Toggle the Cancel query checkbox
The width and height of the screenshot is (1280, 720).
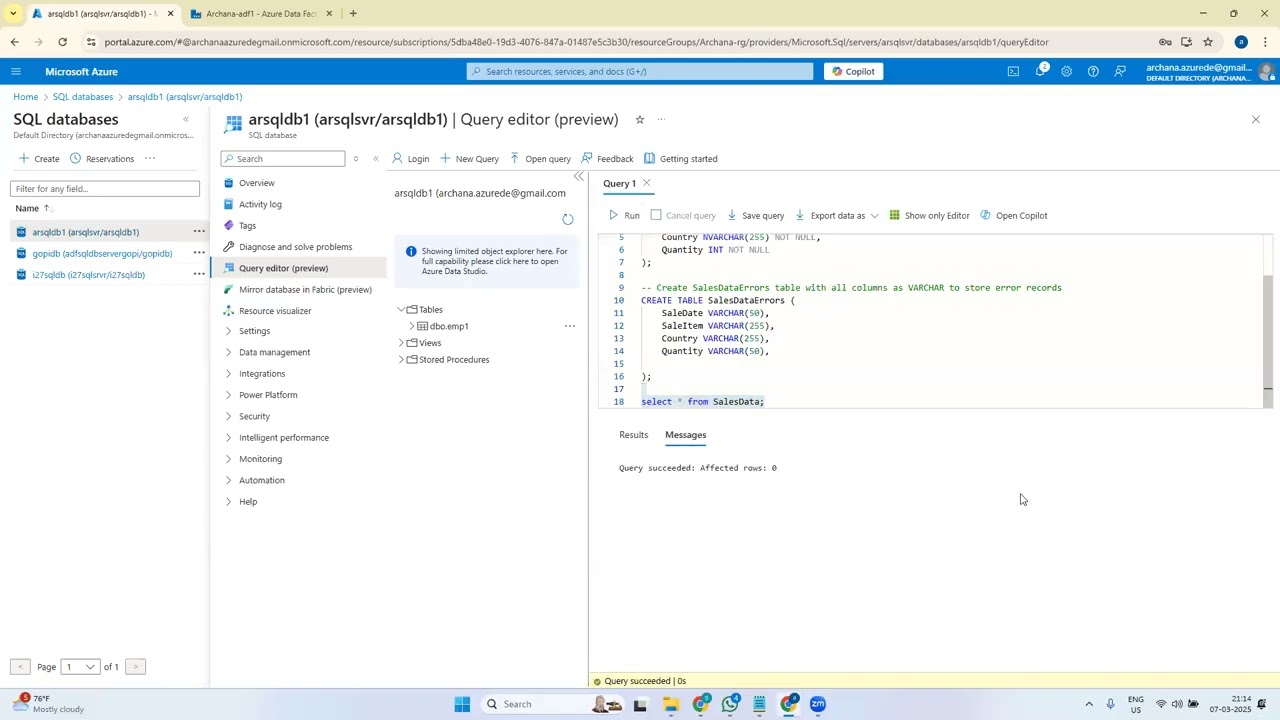point(656,215)
